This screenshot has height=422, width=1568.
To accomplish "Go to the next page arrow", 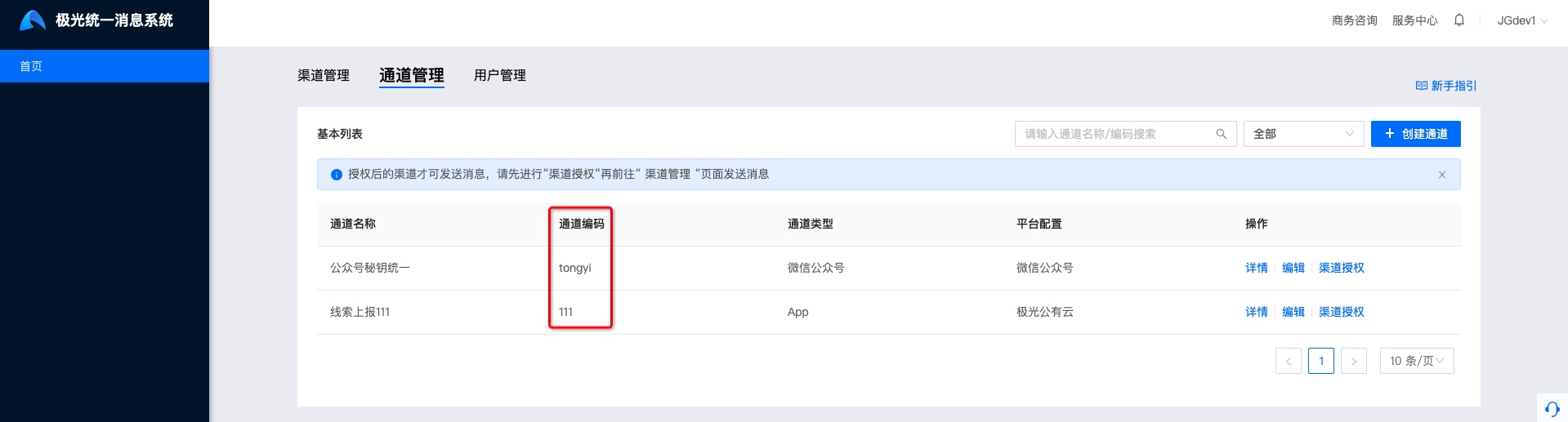I will tap(1353, 361).
